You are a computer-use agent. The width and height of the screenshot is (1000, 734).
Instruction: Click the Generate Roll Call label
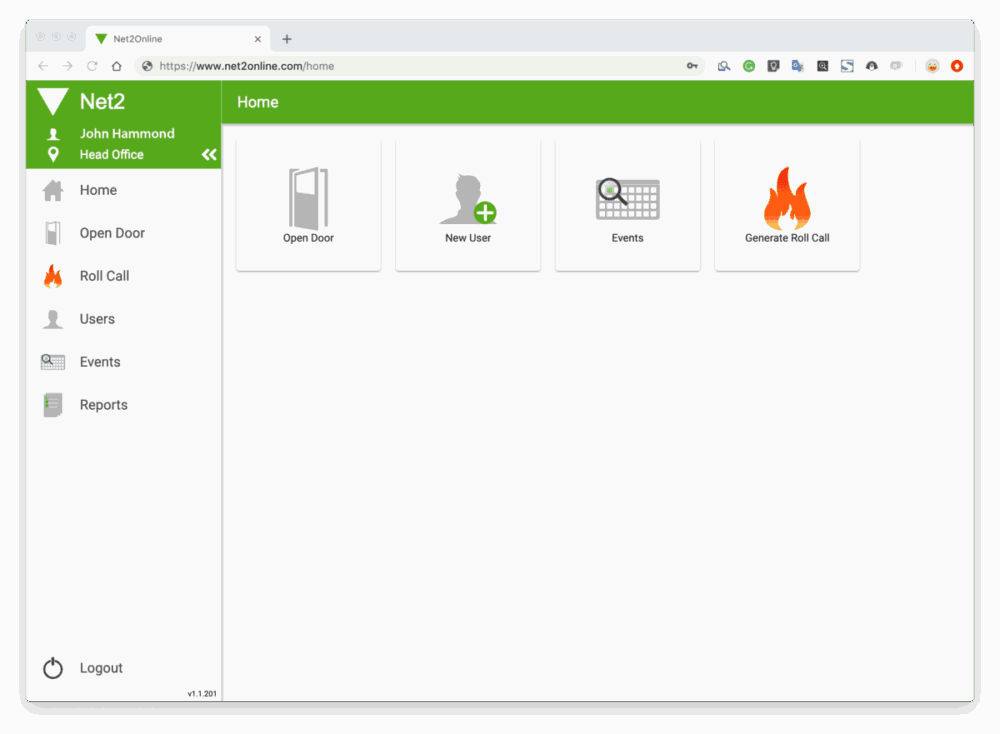(x=787, y=238)
